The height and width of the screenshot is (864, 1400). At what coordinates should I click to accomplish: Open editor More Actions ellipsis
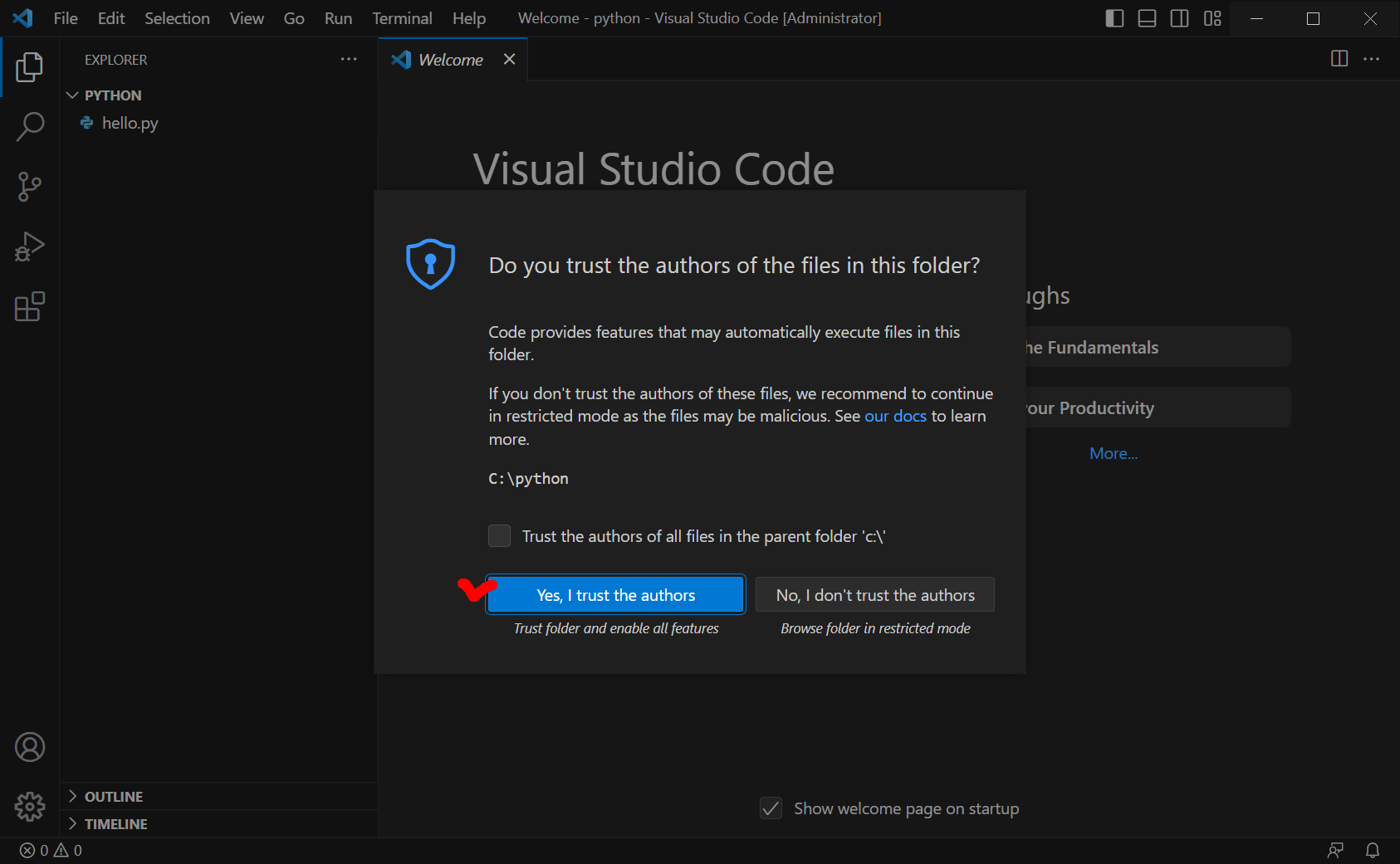tap(1372, 59)
